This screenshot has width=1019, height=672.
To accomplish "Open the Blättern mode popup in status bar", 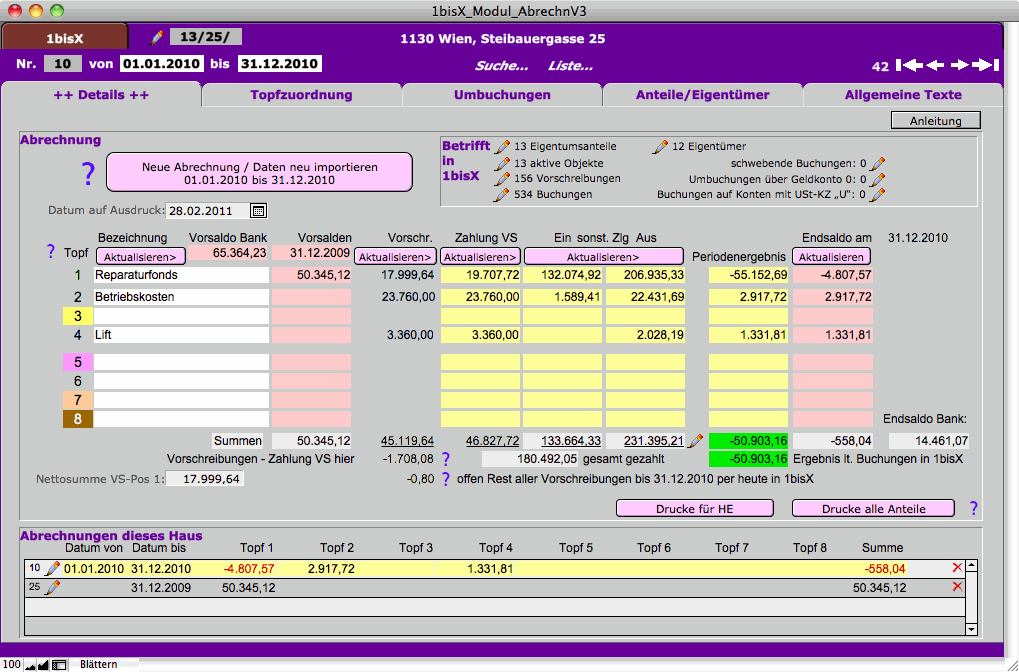I will point(98,664).
